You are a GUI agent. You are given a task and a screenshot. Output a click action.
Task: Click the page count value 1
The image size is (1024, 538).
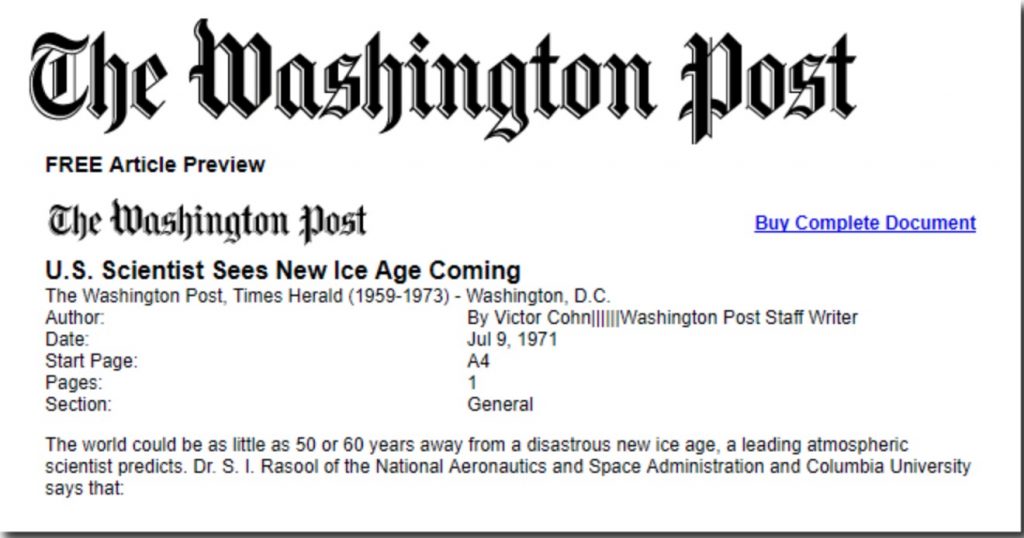[x=472, y=383]
